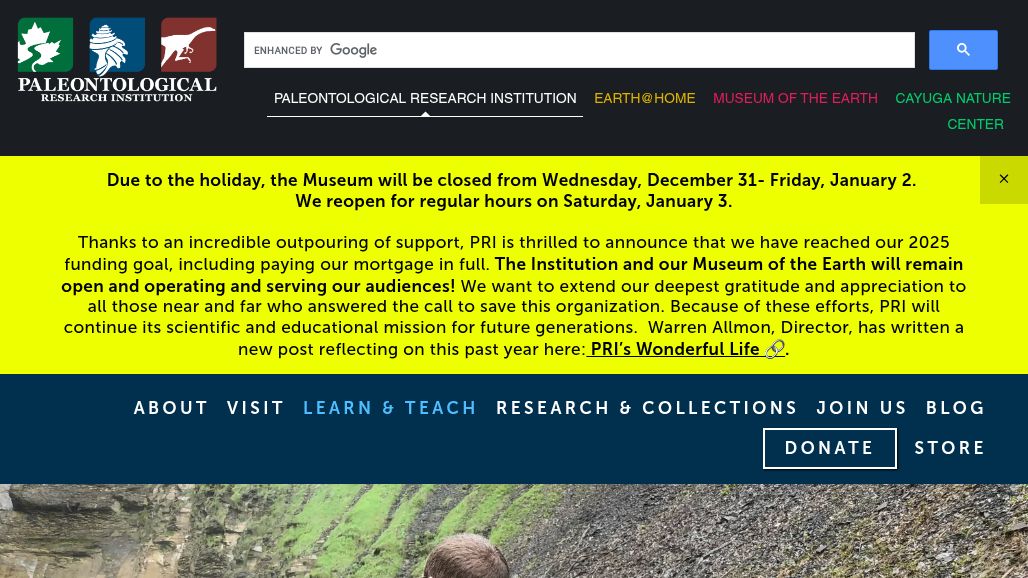Screen dimensions: 1028x578
Task: Dismiss the holiday closure banner
Action: [x=1004, y=178]
